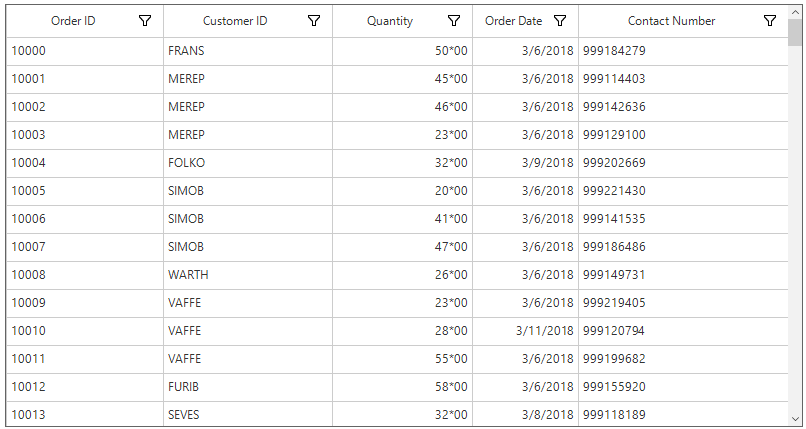Select the FOLKO customer cell

(248, 163)
